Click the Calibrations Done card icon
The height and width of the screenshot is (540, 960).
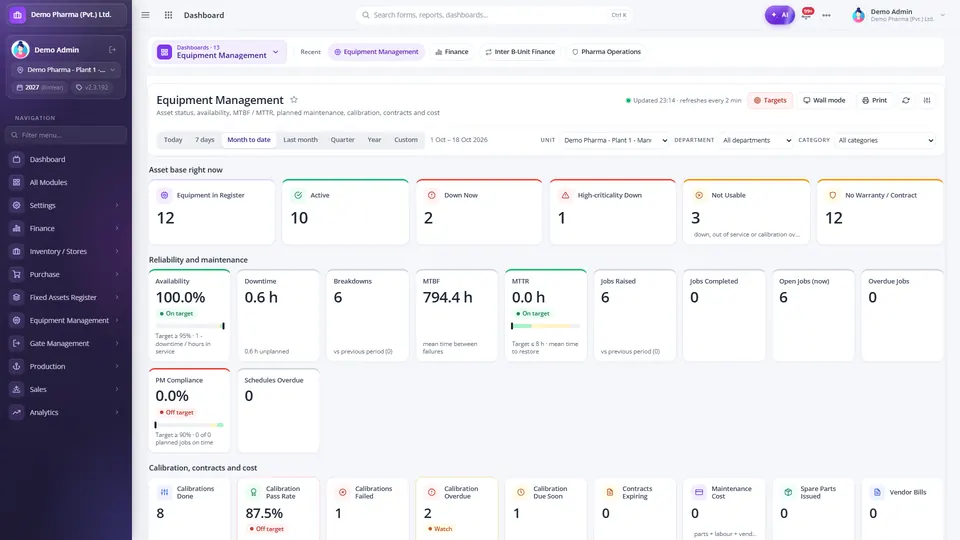pos(164,492)
